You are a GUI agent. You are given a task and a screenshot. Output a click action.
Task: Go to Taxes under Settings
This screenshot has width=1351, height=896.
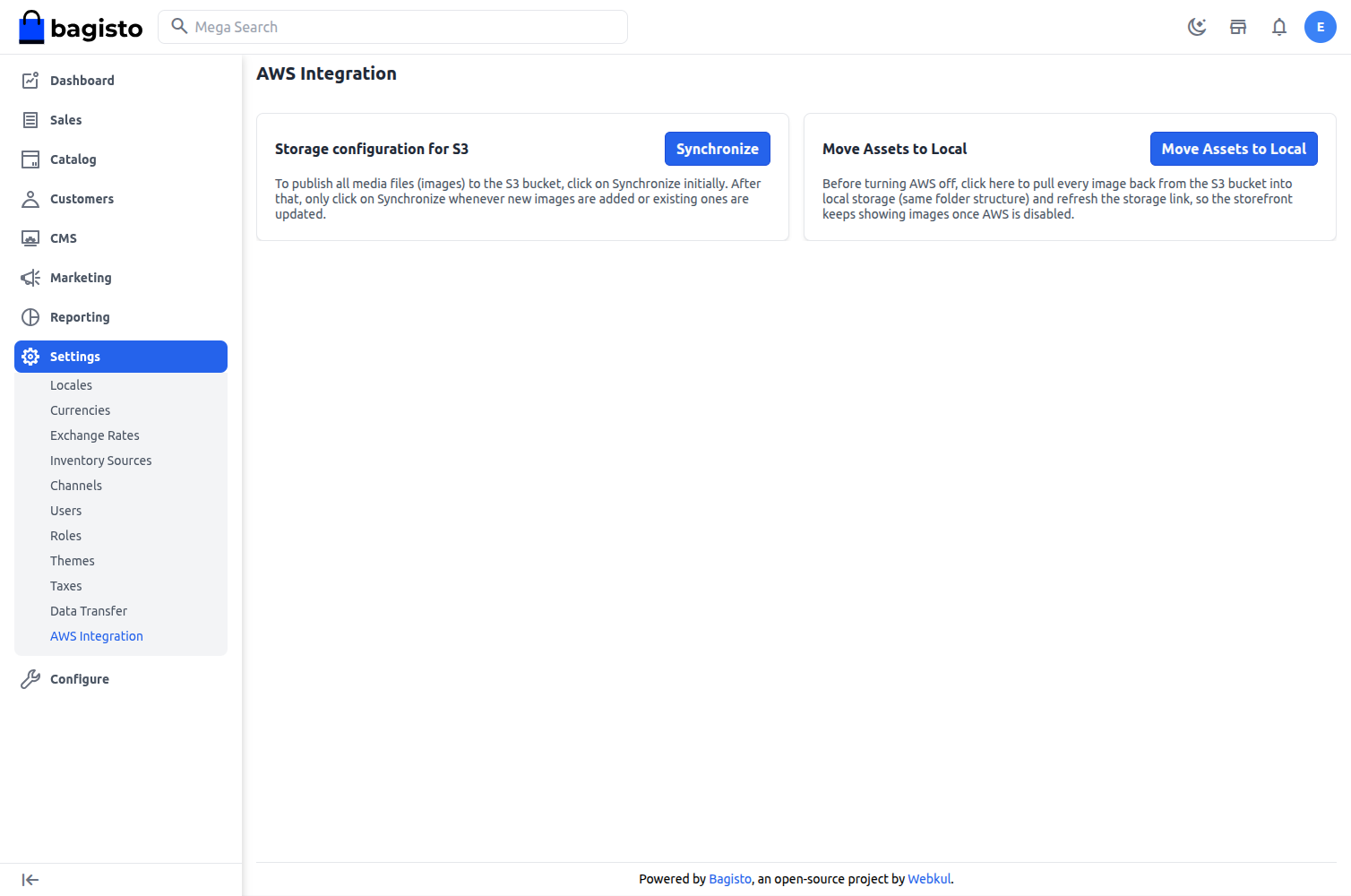pyautogui.click(x=66, y=586)
